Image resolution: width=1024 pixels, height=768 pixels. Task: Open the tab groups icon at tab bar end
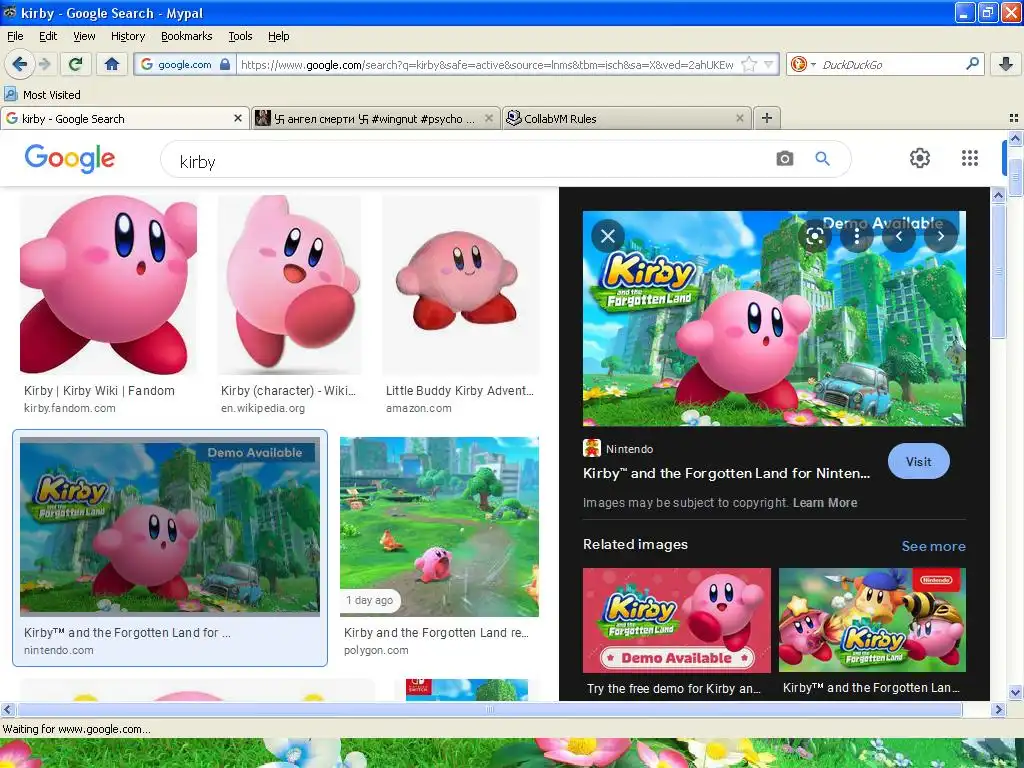pos(1014,118)
